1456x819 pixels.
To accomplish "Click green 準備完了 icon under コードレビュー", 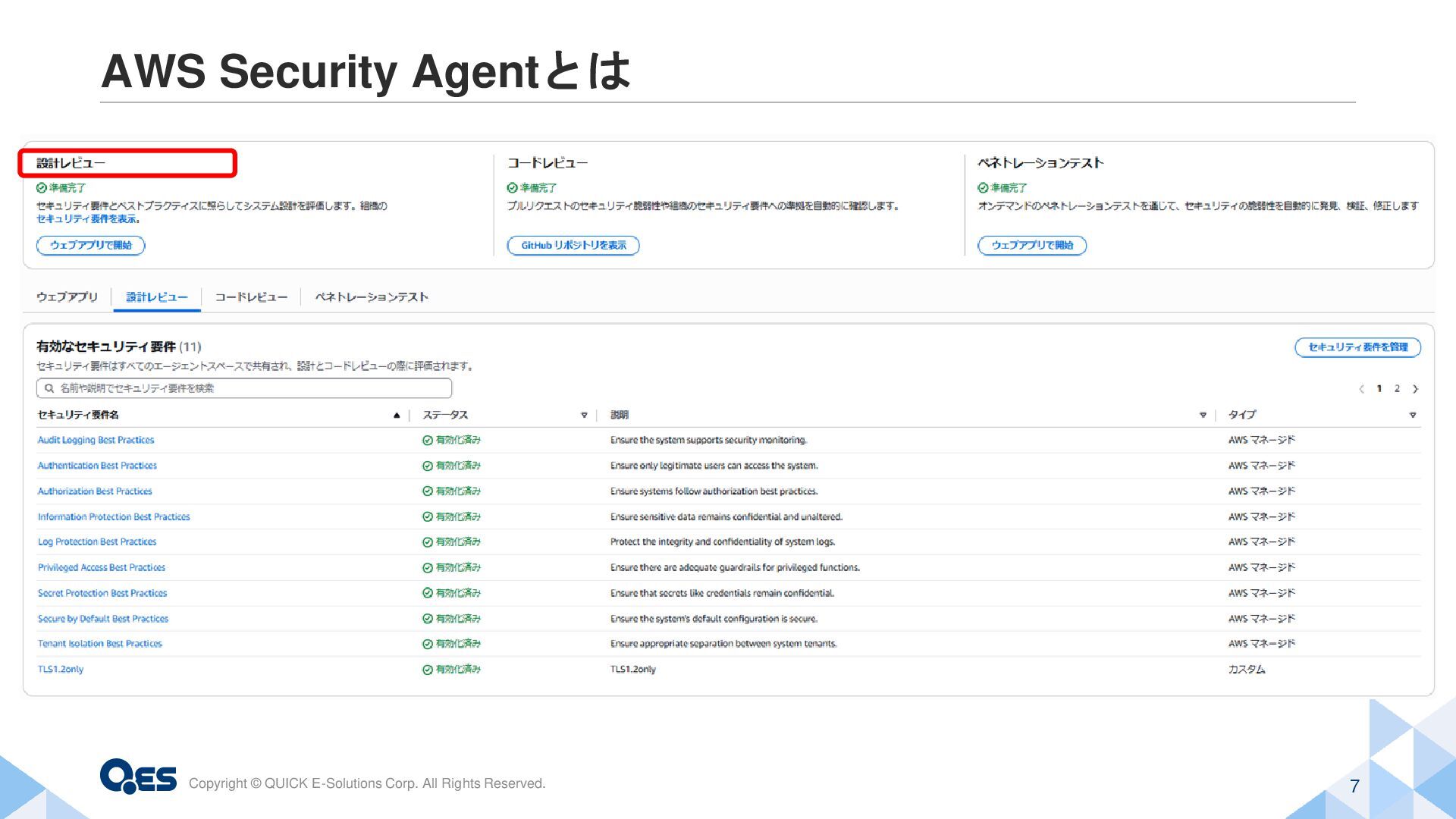I will 512,188.
